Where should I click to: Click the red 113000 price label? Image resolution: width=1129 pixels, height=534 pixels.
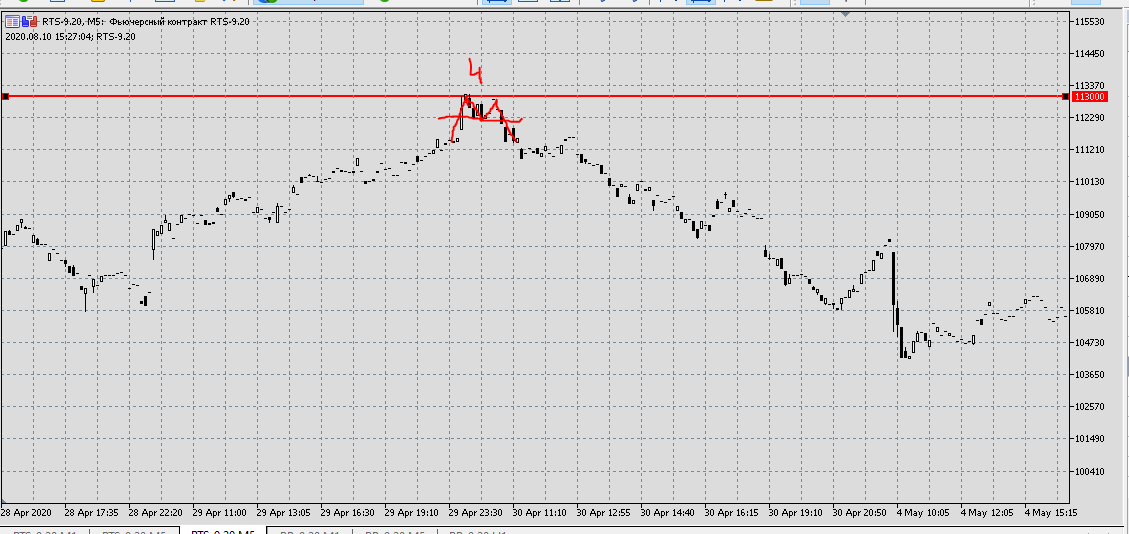click(x=1088, y=97)
